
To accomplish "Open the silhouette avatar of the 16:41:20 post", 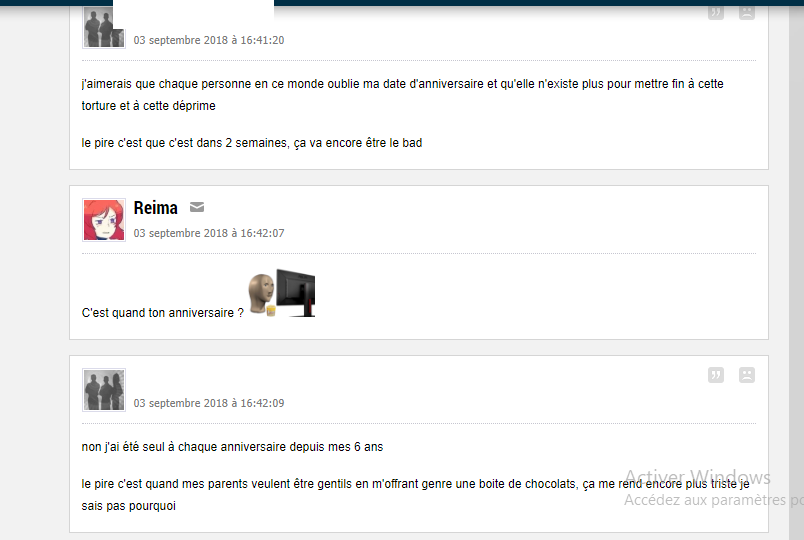I will point(104,28).
